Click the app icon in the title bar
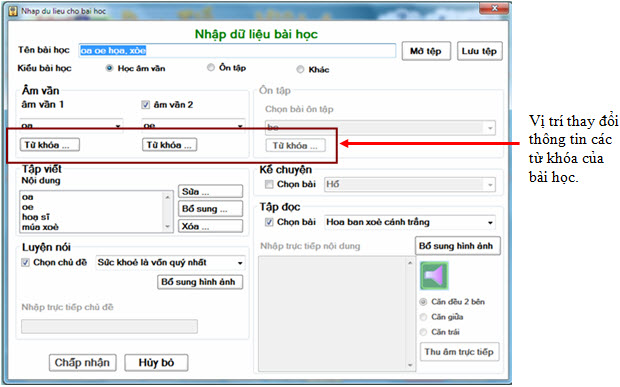Viewport: 620px width, 387px height. [13, 11]
